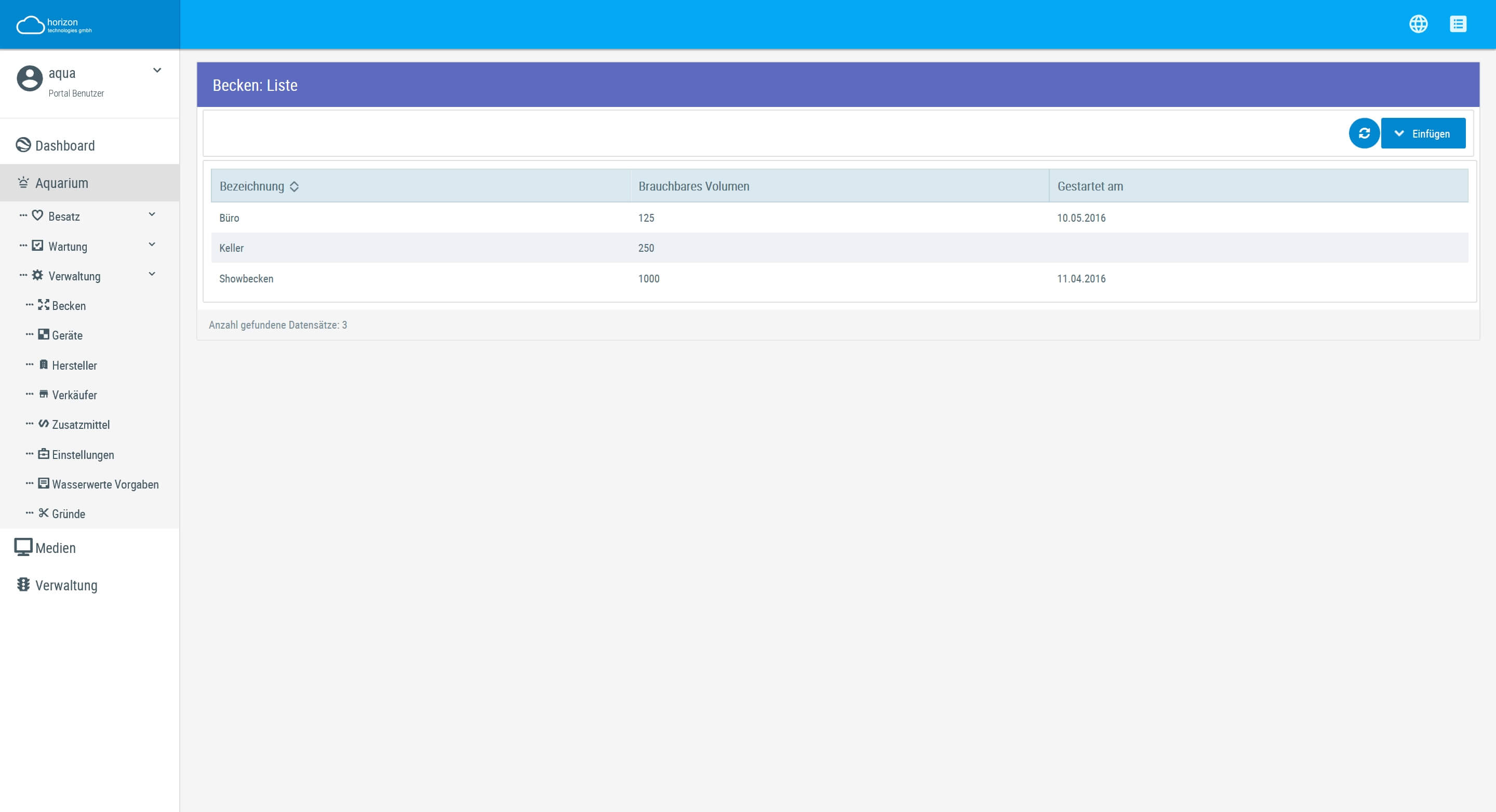The height and width of the screenshot is (812, 1496).
Task: Open the list view icon top right
Action: pos(1458,24)
